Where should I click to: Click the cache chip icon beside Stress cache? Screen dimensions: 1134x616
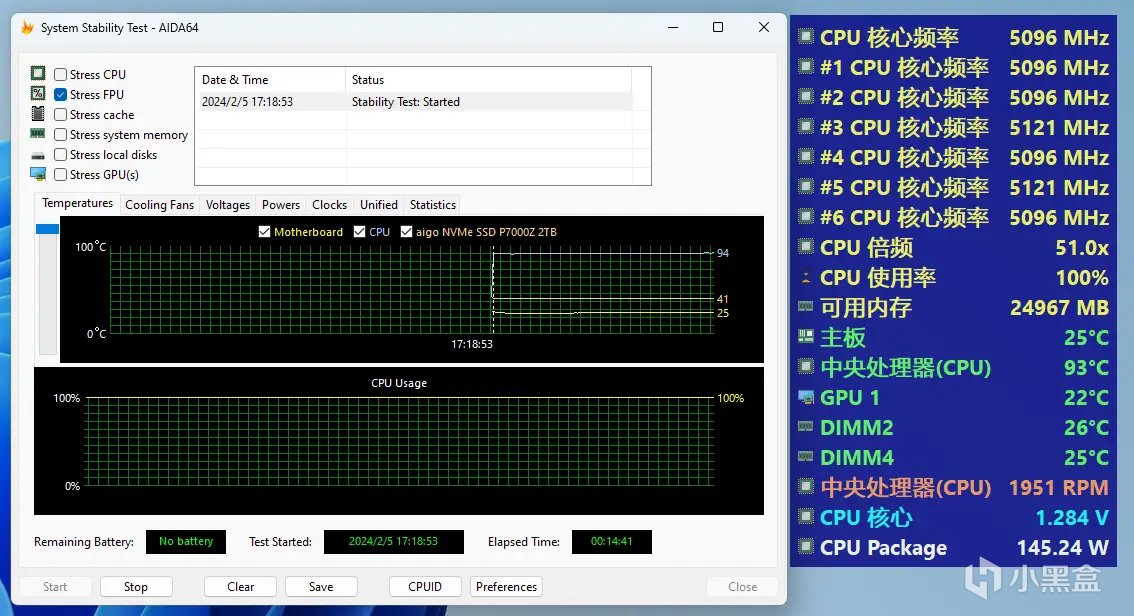(x=38, y=114)
